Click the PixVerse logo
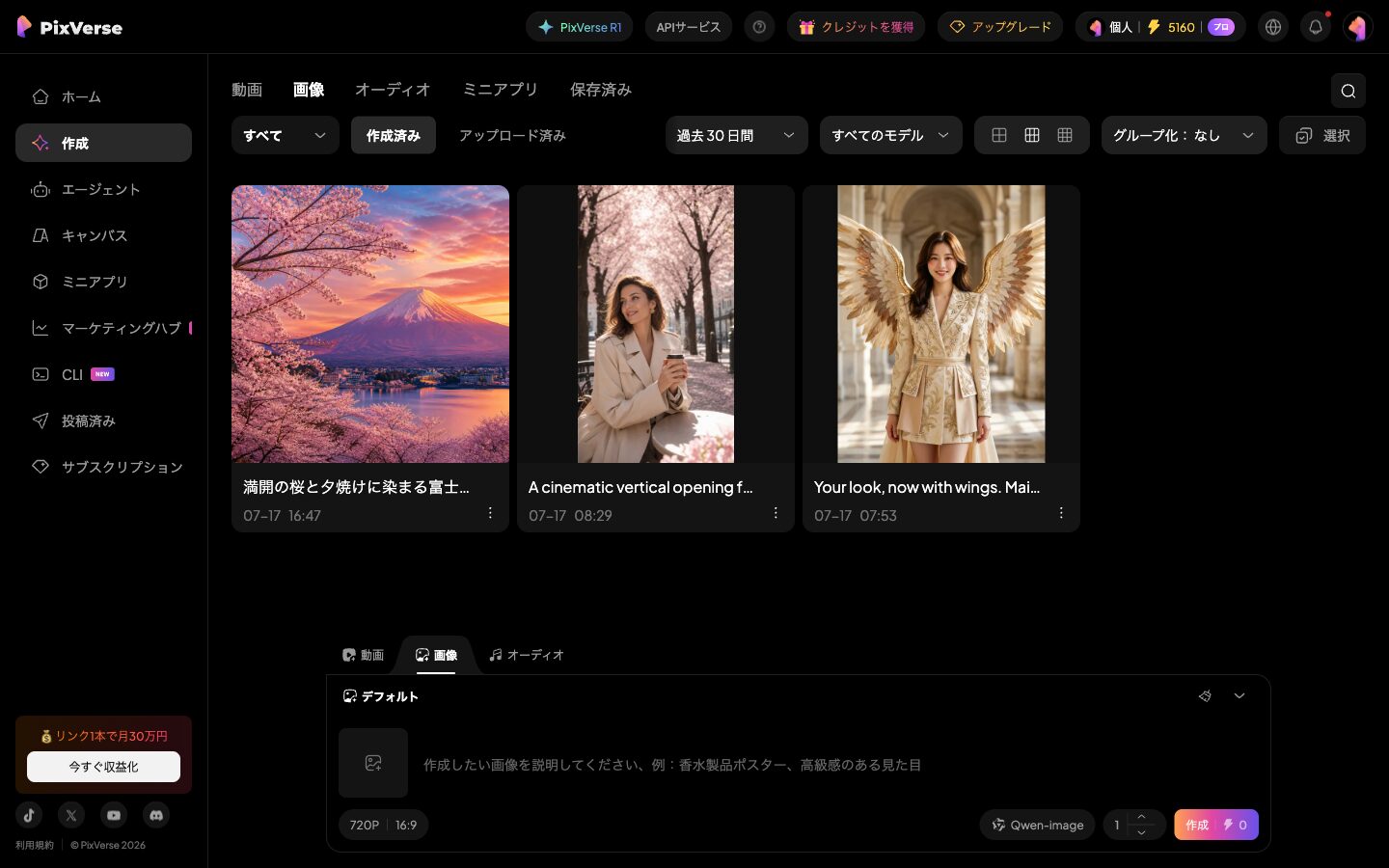 69,27
